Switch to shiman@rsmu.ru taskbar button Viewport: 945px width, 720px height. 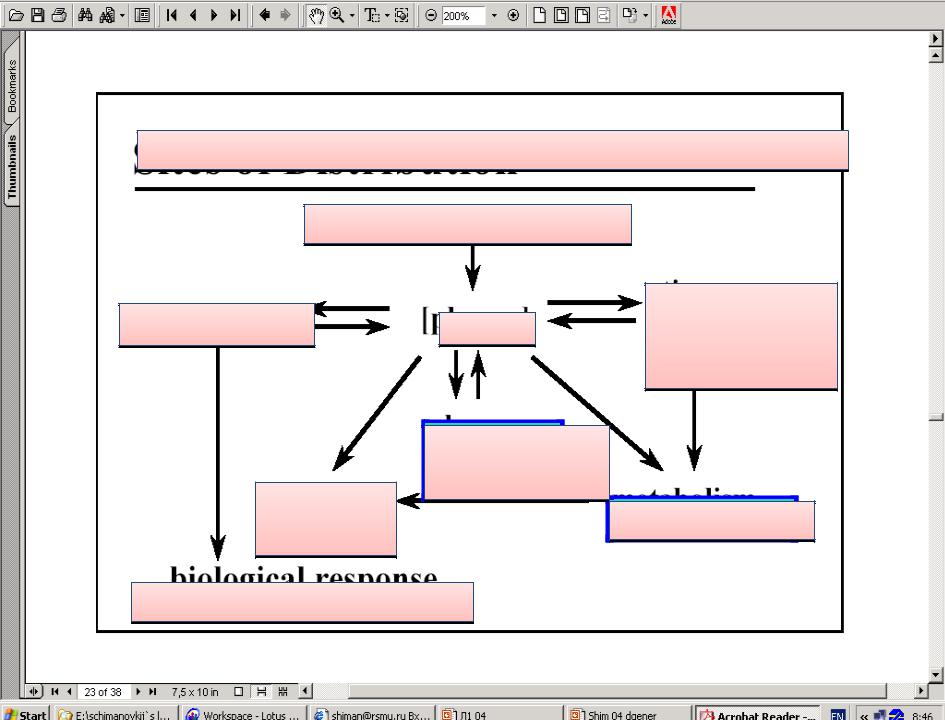click(x=371, y=715)
